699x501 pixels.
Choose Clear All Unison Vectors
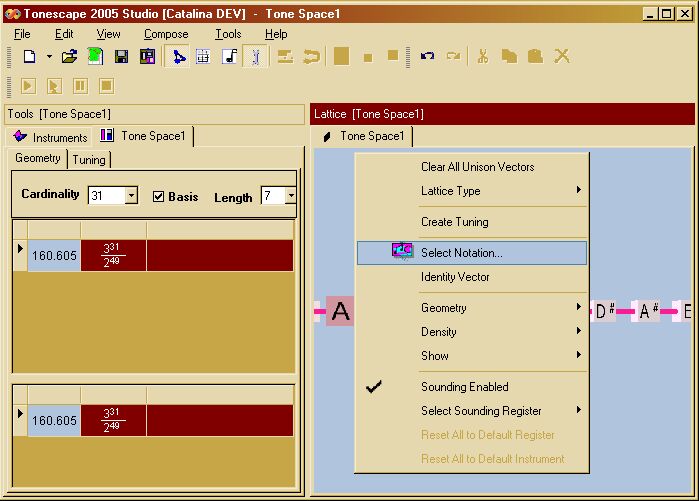tap(472, 167)
